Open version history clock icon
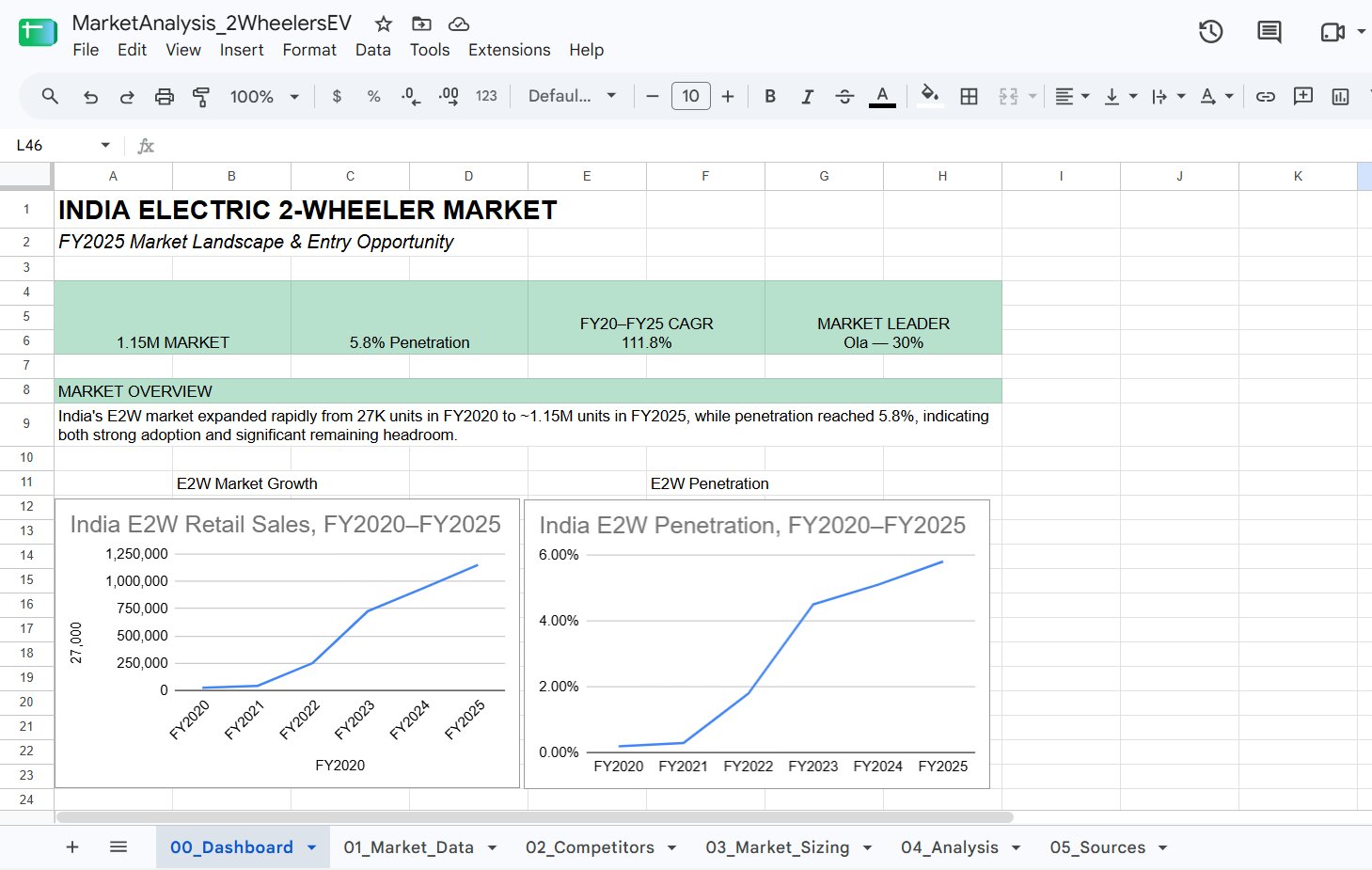 coord(1210,32)
